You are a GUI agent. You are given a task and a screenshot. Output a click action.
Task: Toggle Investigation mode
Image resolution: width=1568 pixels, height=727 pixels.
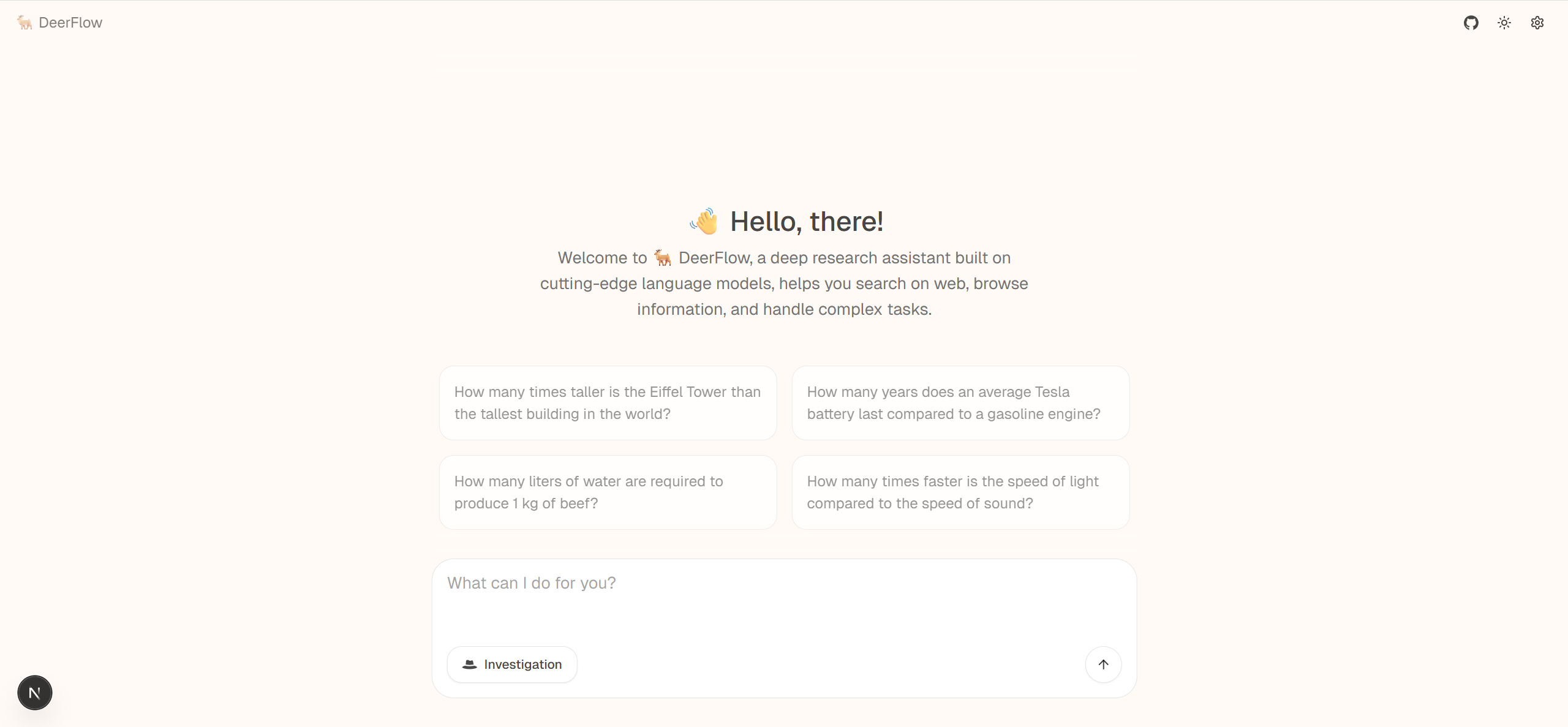click(x=512, y=665)
